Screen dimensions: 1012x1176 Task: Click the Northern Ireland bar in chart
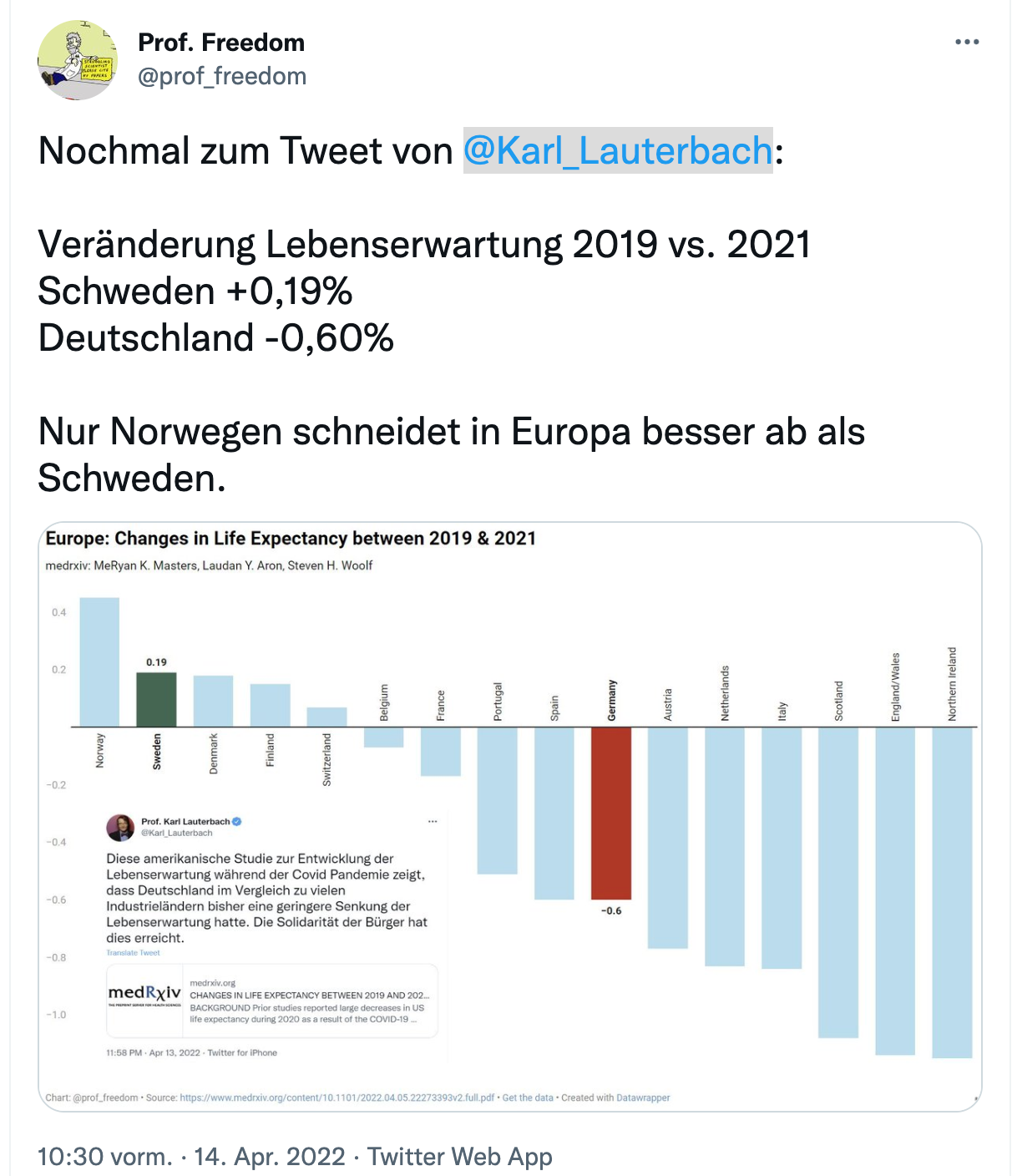pyautogui.click(x=952, y=891)
